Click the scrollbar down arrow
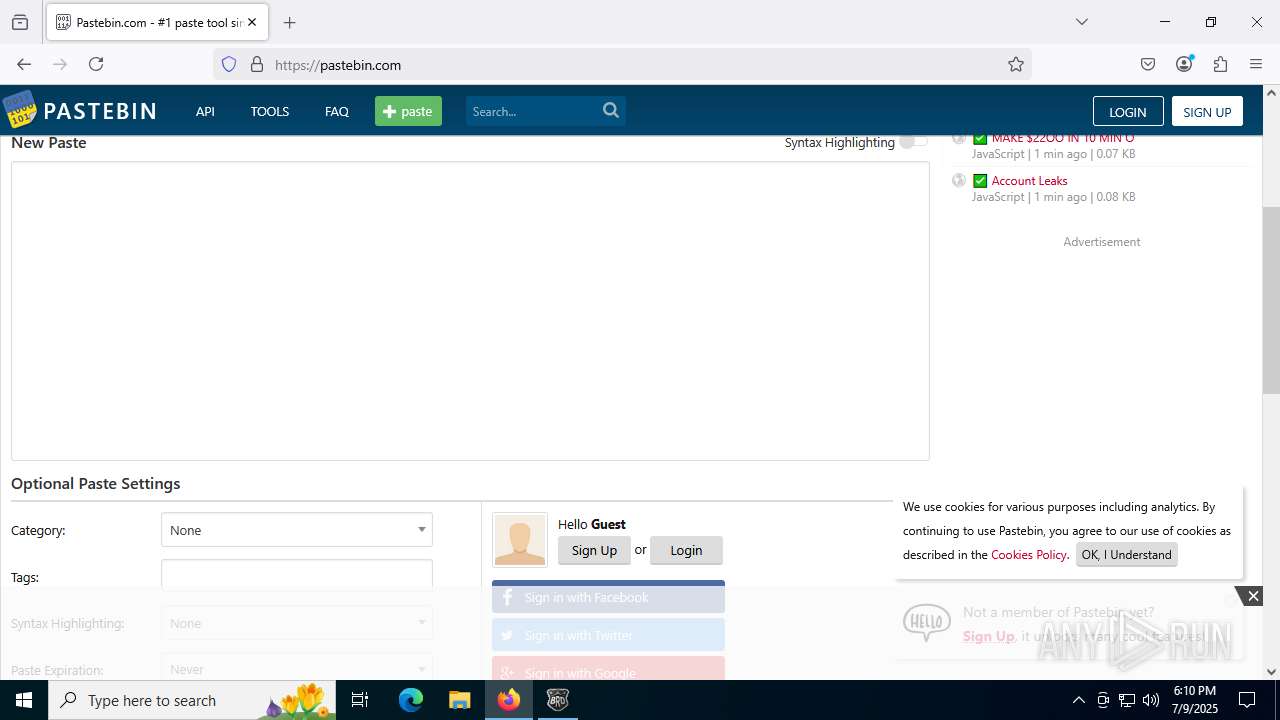Image resolution: width=1280 pixels, height=720 pixels. point(1271,672)
